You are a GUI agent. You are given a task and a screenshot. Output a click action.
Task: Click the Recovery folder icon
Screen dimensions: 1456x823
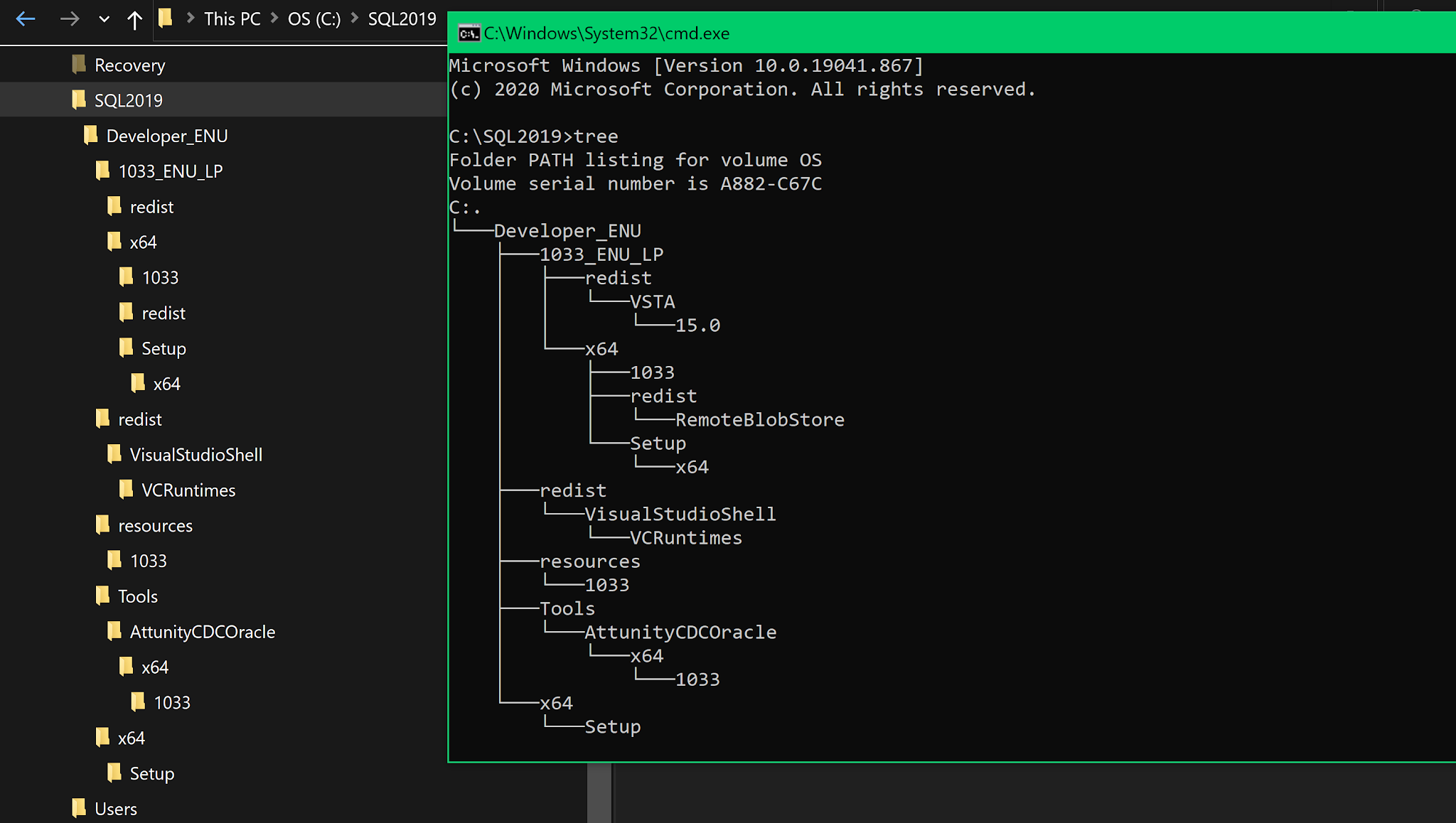[x=78, y=65]
